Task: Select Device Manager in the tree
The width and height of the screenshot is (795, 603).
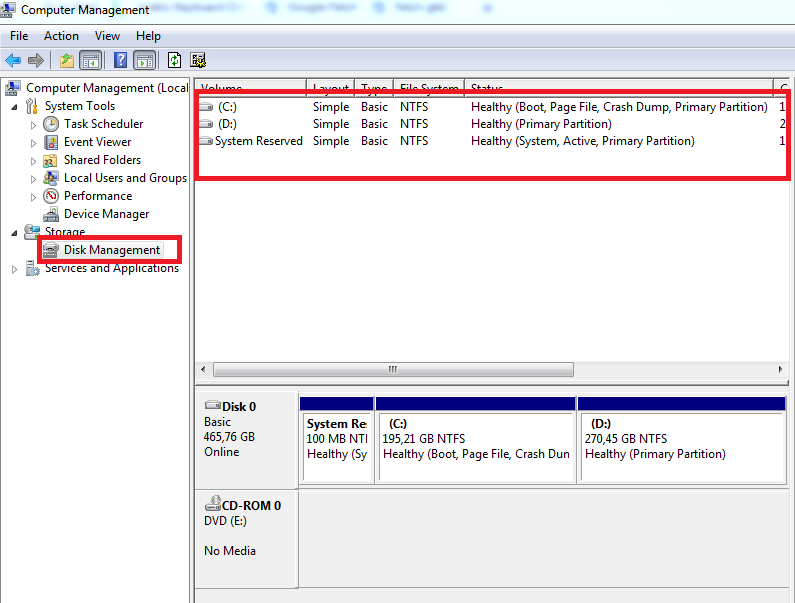Action: [x=106, y=214]
